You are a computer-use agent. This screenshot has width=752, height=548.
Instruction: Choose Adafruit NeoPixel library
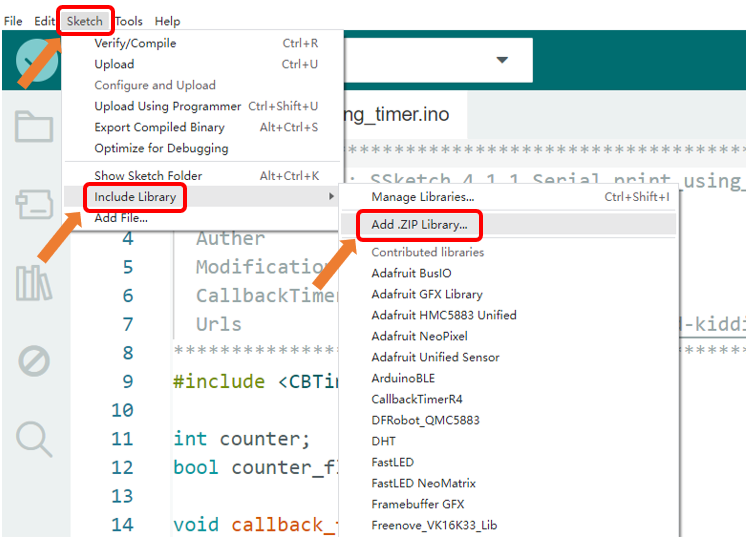point(420,336)
